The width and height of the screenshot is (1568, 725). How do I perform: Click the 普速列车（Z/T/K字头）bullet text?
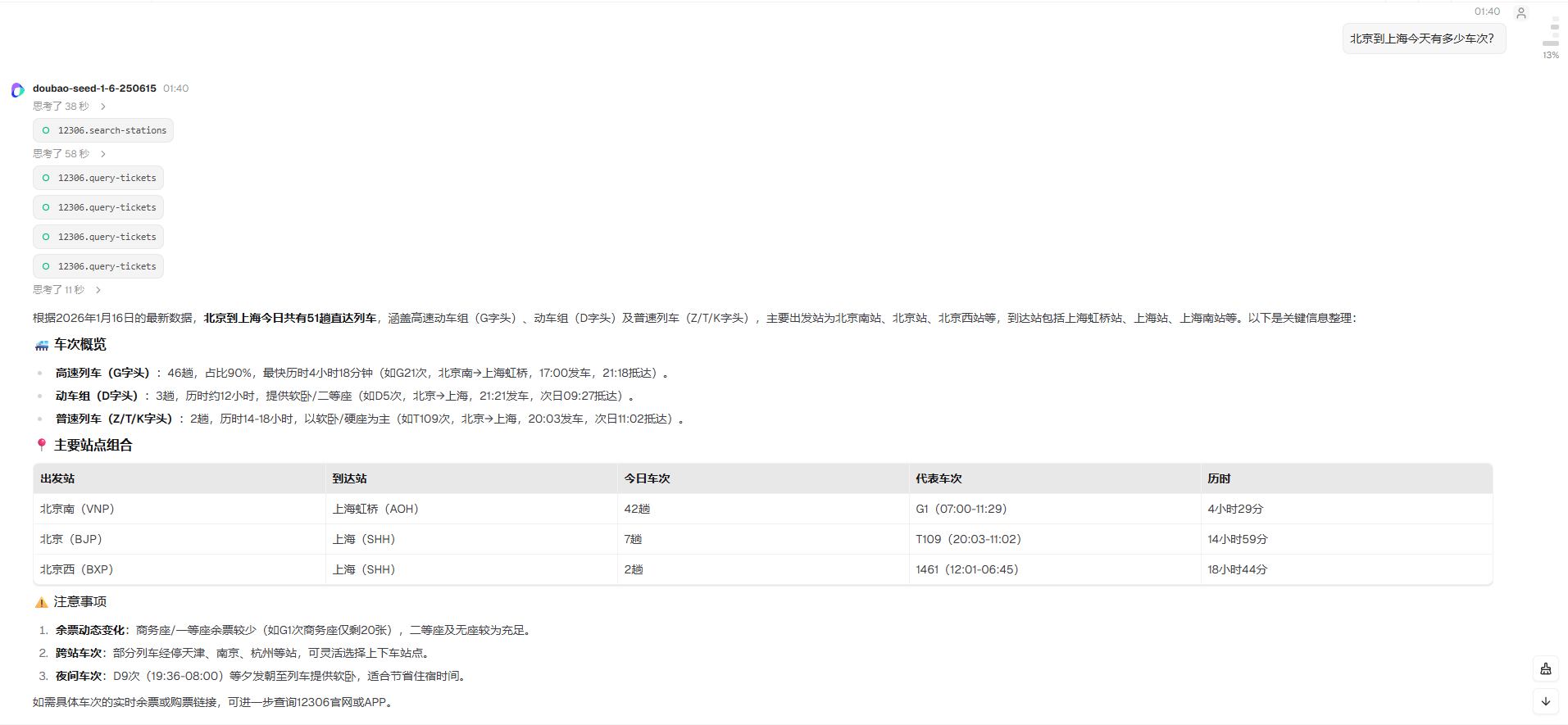[370, 419]
